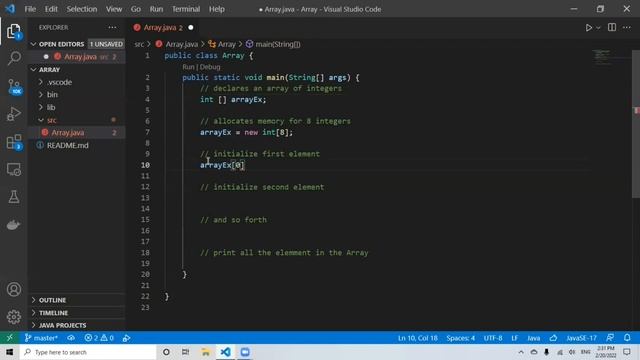The image size is (640, 360).
Task: Open README.md in the explorer
Action: coord(67,145)
